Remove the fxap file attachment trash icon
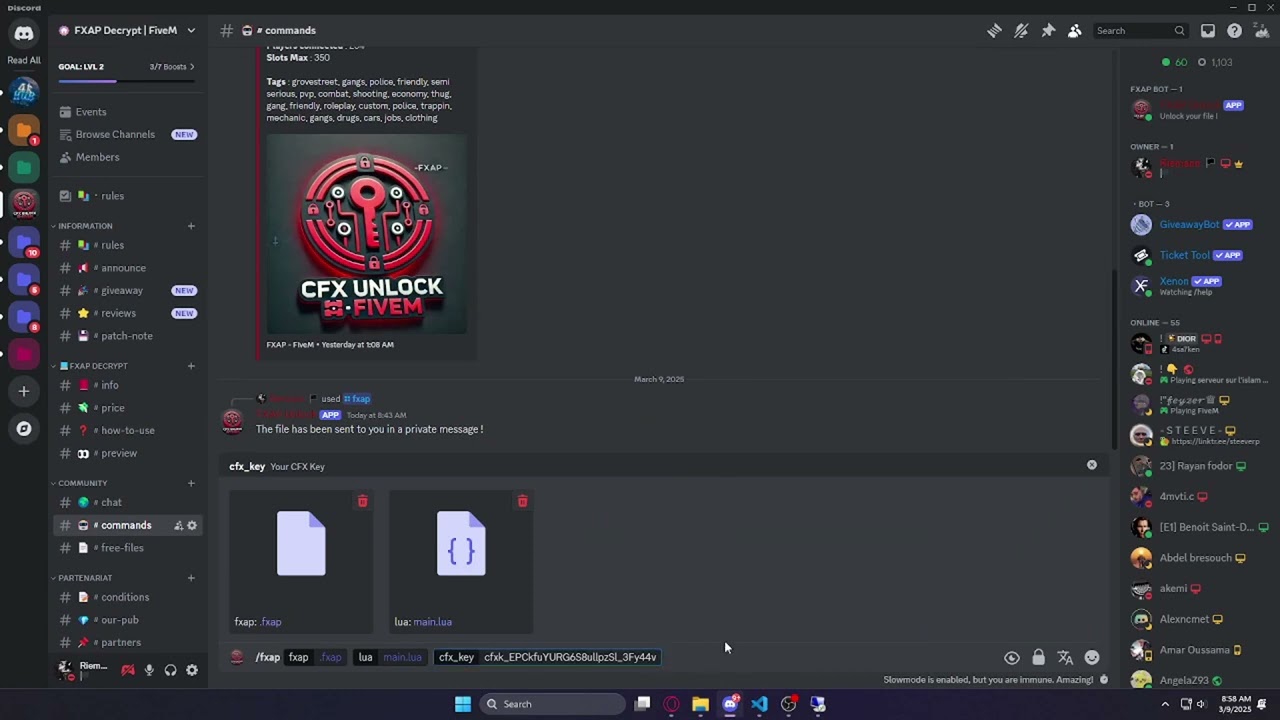Viewport: 1280px width, 720px height. point(363,501)
